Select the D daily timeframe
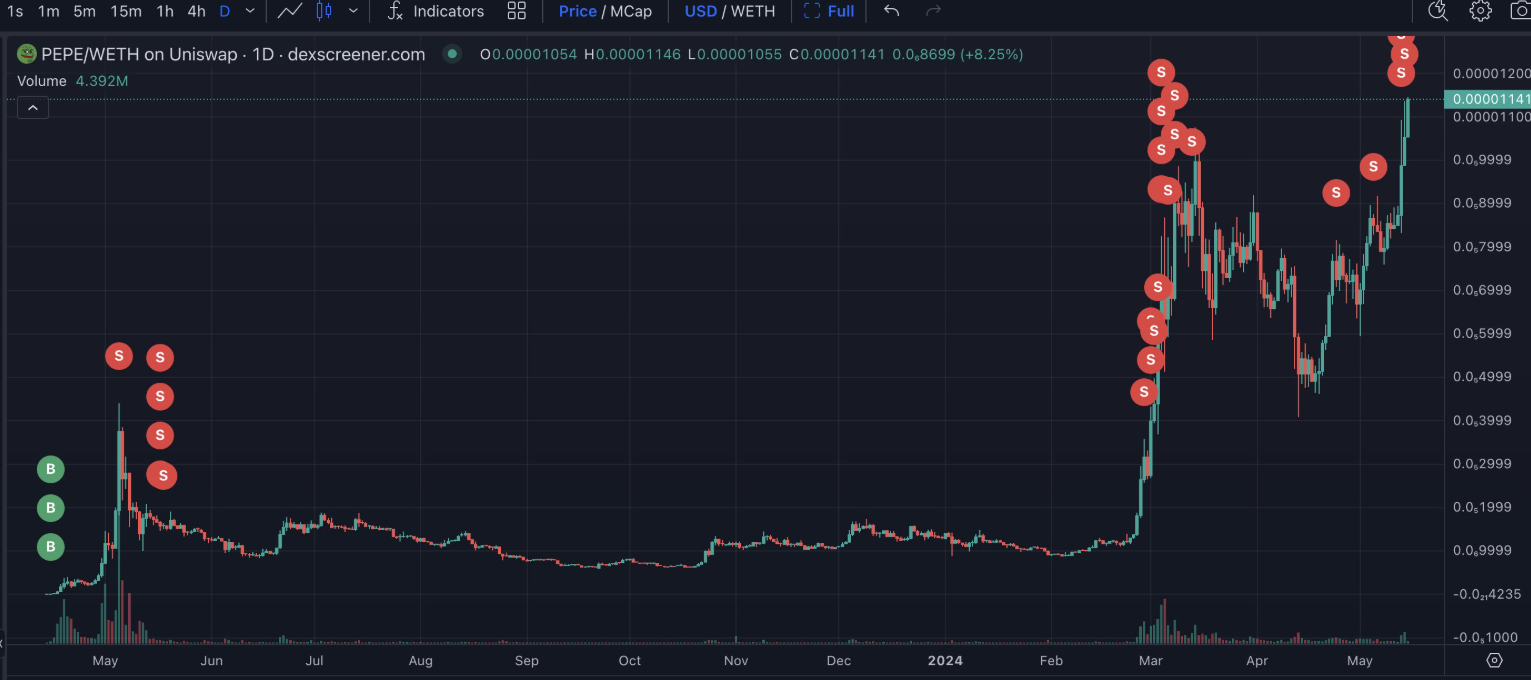 pyautogui.click(x=224, y=11)
